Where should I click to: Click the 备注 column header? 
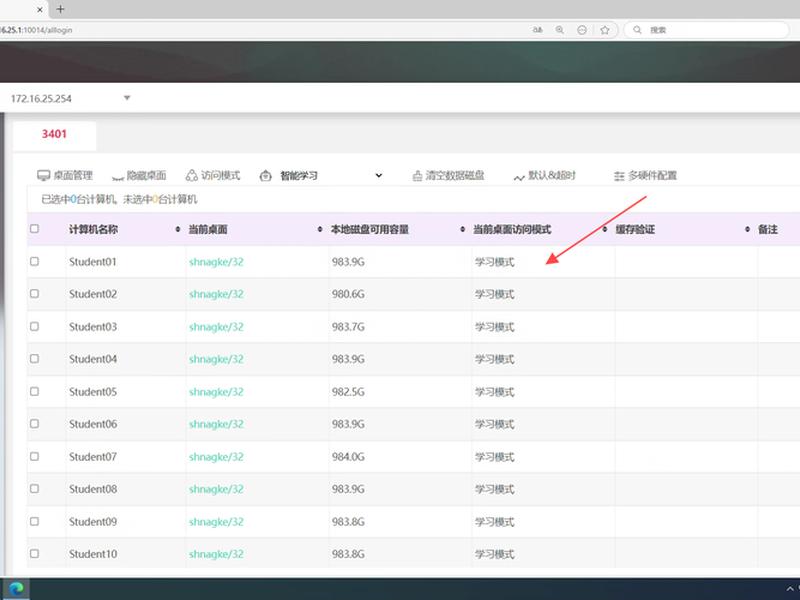tap(768, 230)
